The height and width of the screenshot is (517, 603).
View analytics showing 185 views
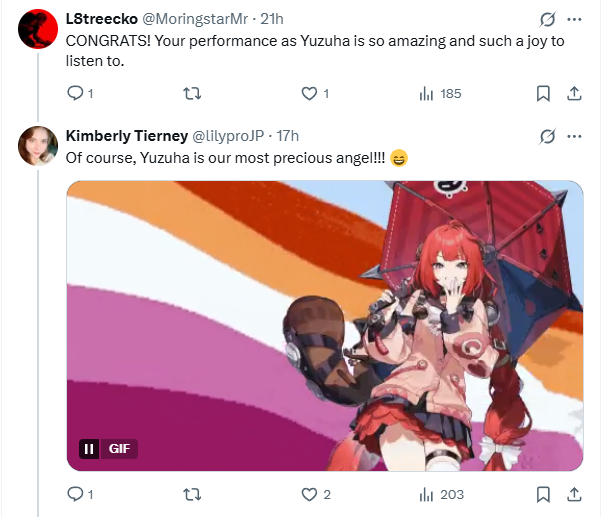coord(440,93)
